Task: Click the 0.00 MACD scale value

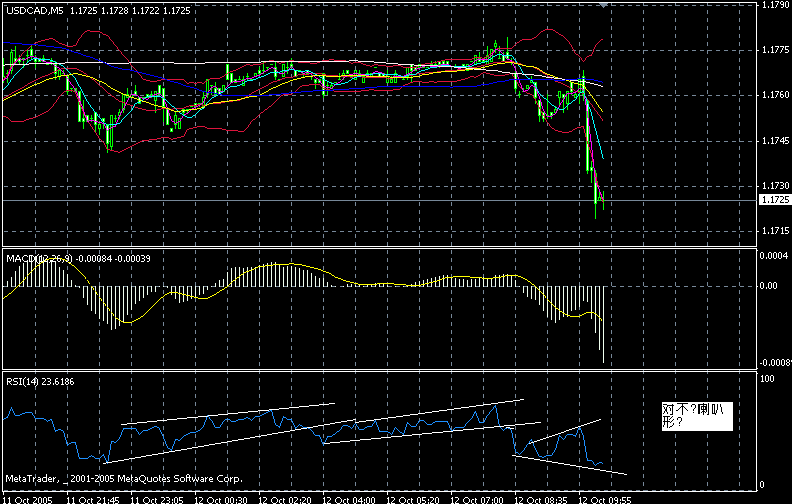Action: click(x=768, y=286)
